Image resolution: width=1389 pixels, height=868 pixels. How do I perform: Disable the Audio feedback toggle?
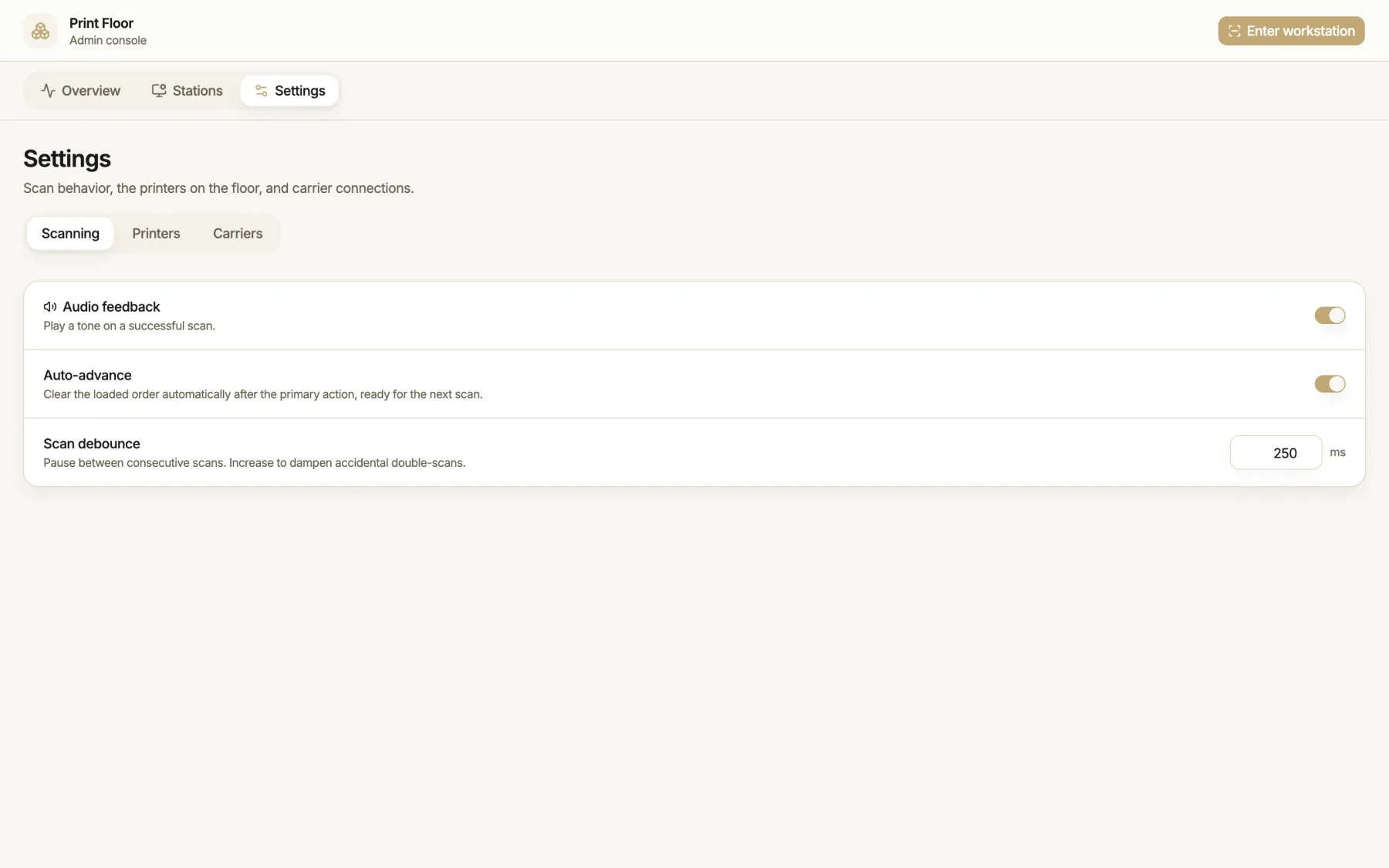pos(1330,316)
